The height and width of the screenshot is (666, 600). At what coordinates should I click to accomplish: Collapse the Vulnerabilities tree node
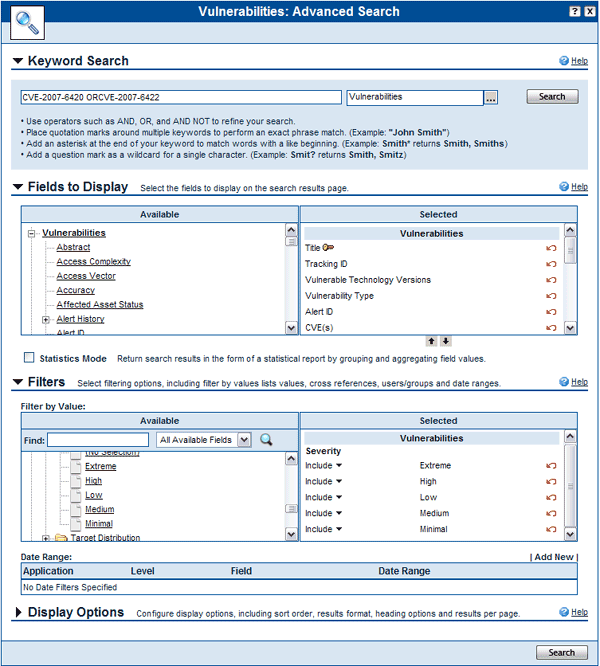[x=31, y=233]
